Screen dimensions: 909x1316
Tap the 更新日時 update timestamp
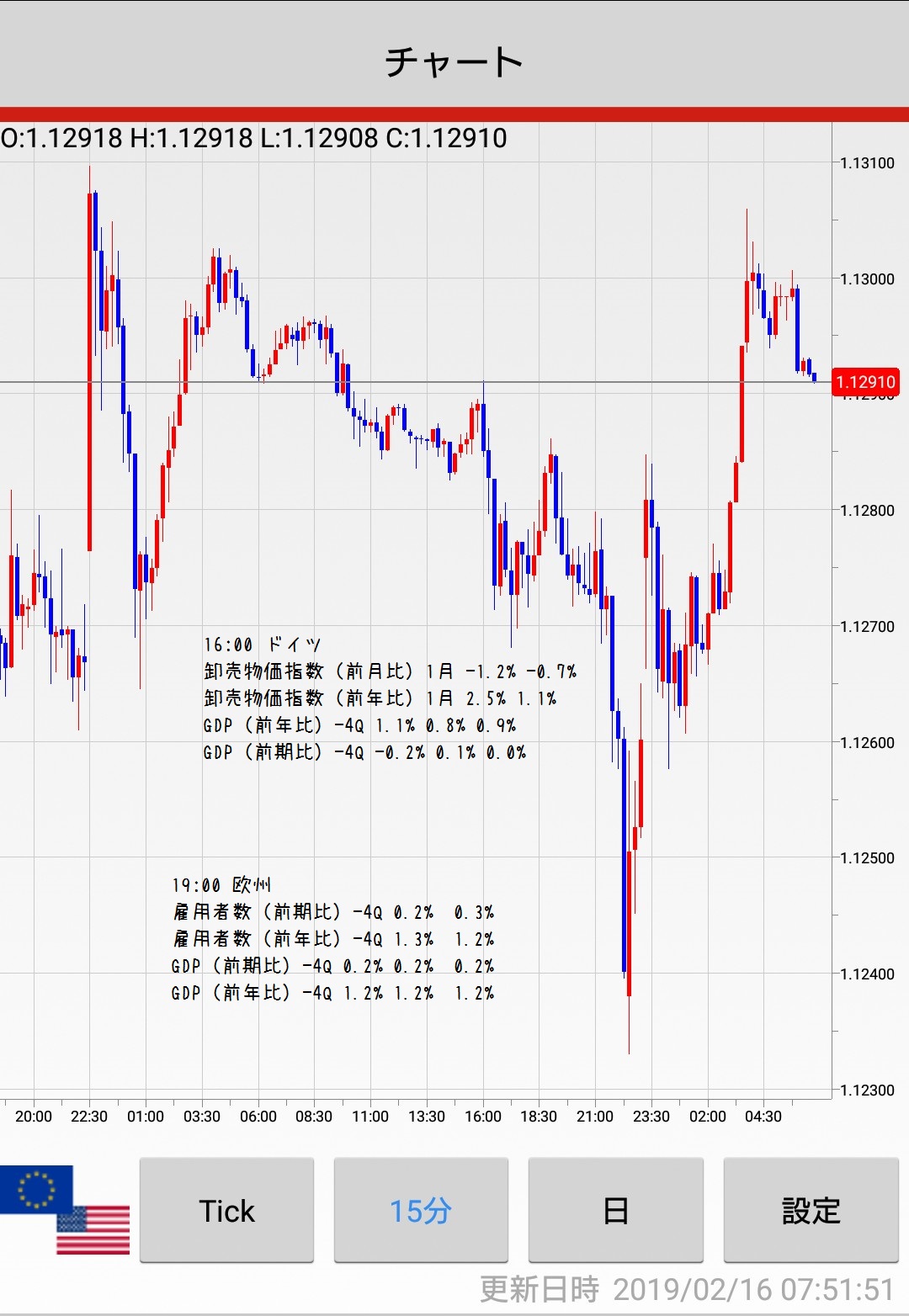(686, 1289)
